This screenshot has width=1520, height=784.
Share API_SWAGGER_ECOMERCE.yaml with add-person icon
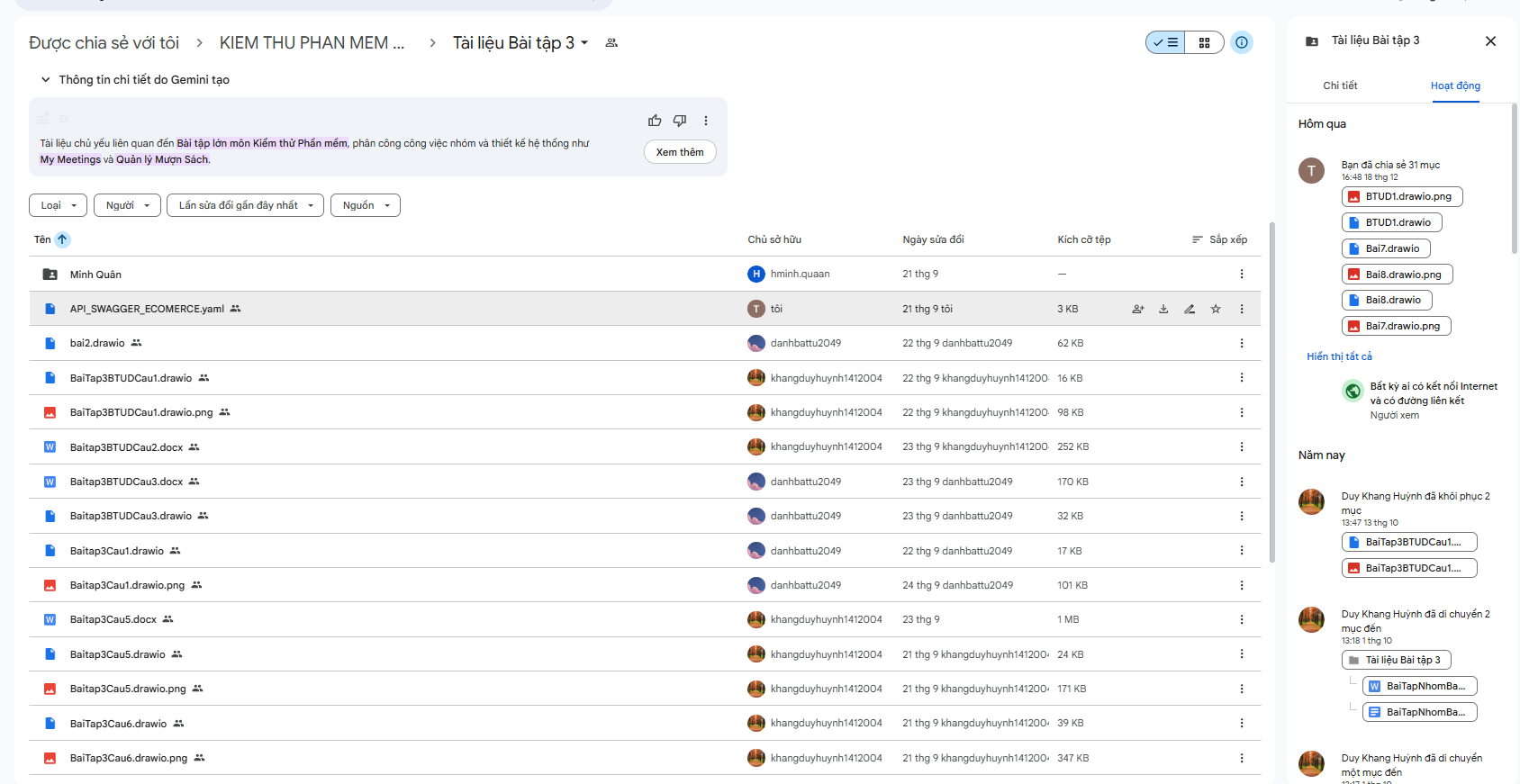(1138, 309)
